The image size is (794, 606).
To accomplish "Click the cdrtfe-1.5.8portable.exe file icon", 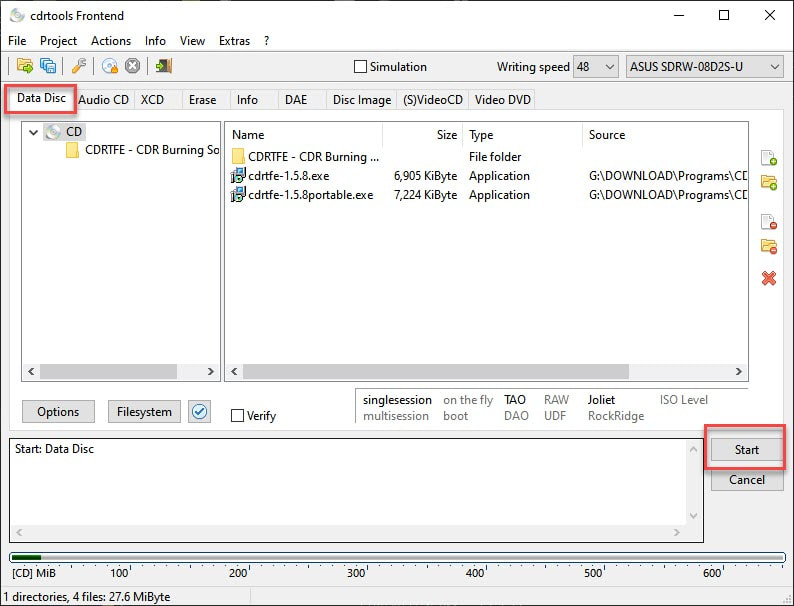I will point(238,194).
